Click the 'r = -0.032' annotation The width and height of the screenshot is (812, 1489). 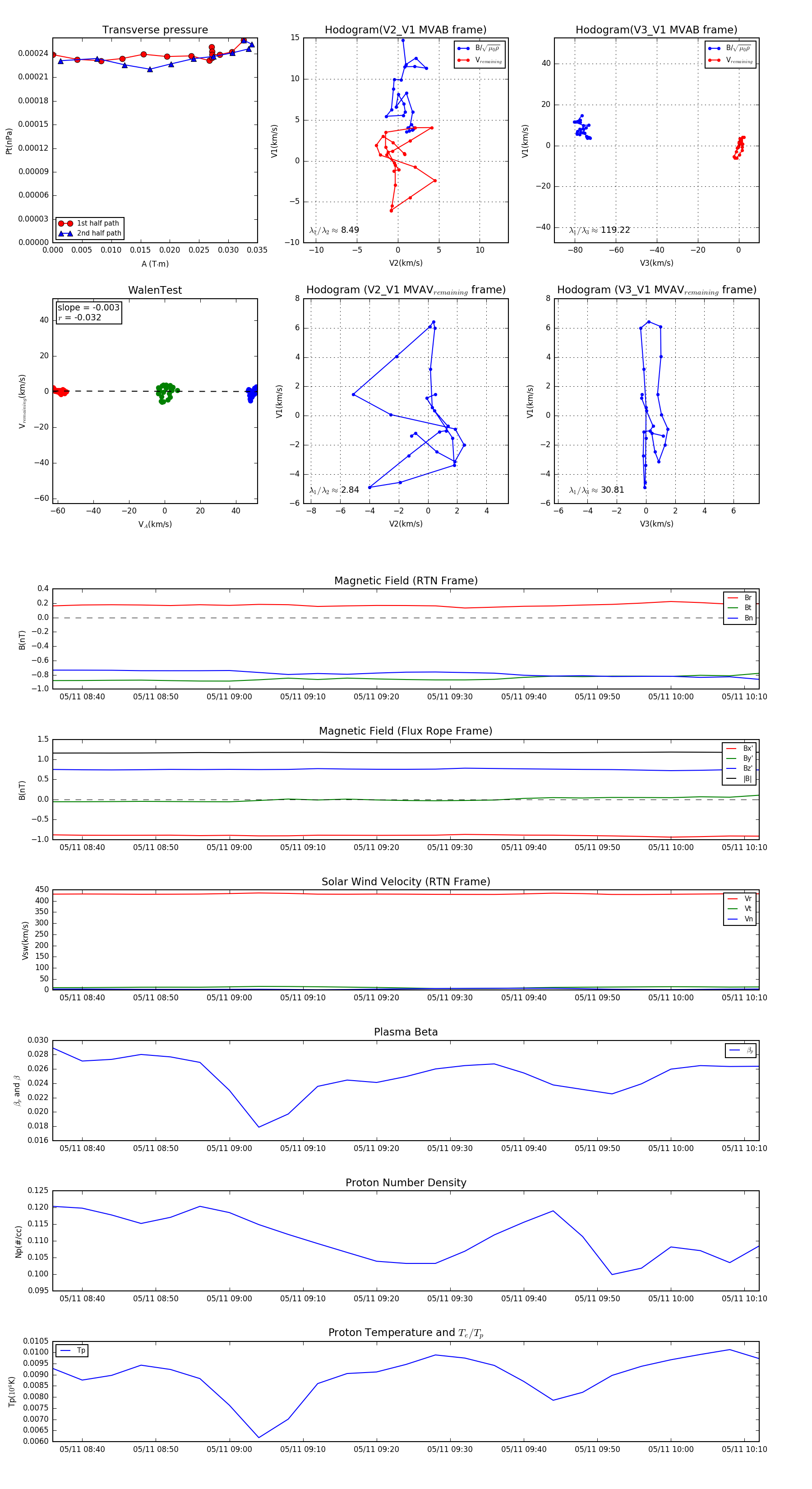pyautogui.click(x=80, y=317)
